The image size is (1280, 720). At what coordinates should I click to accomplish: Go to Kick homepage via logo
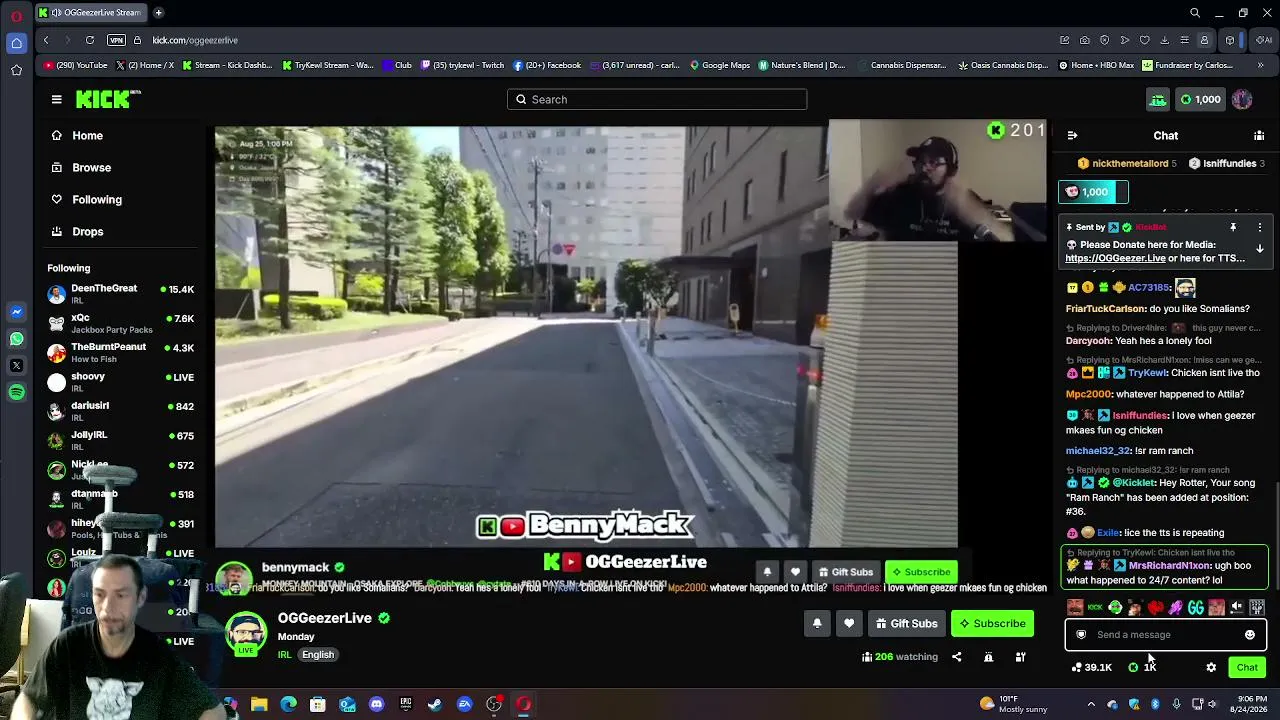(108, 99)
